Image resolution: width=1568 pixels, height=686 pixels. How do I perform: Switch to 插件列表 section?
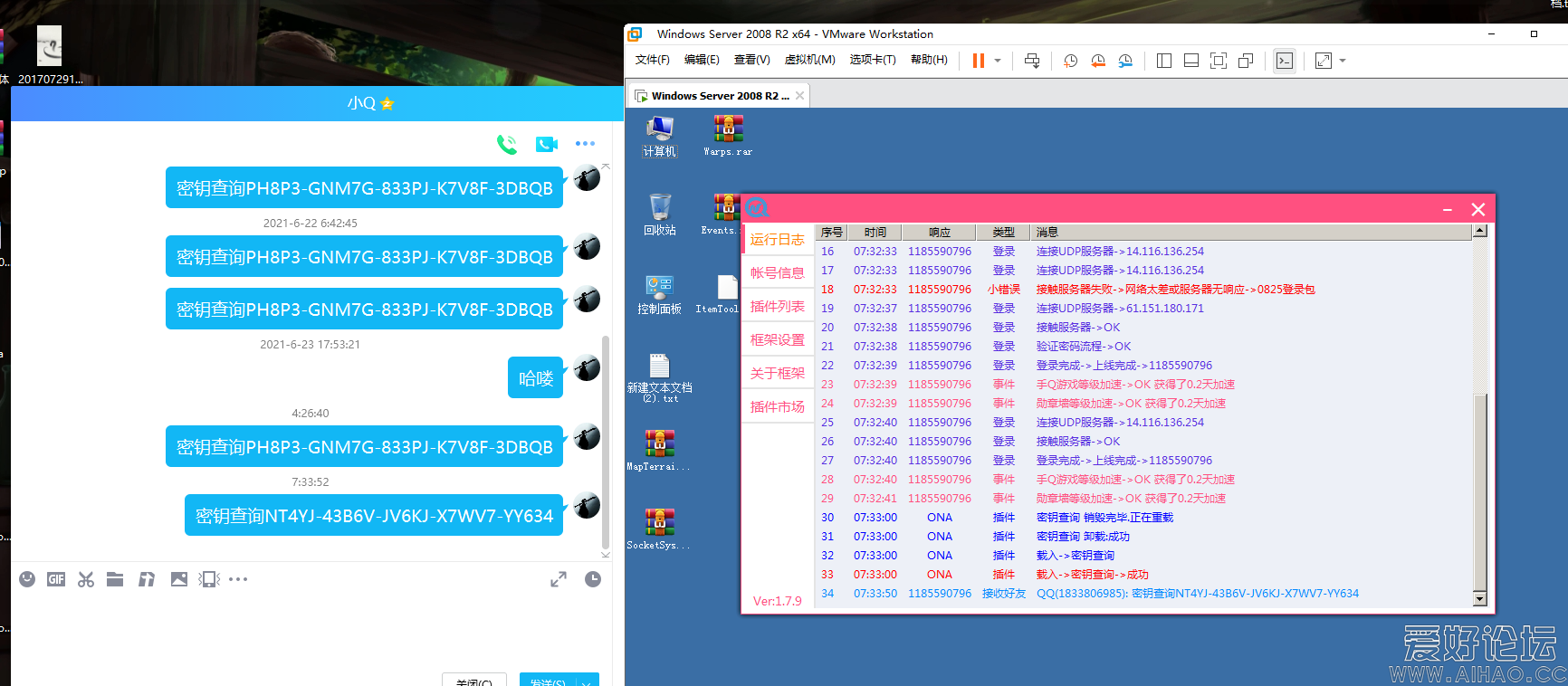(778, 307)
